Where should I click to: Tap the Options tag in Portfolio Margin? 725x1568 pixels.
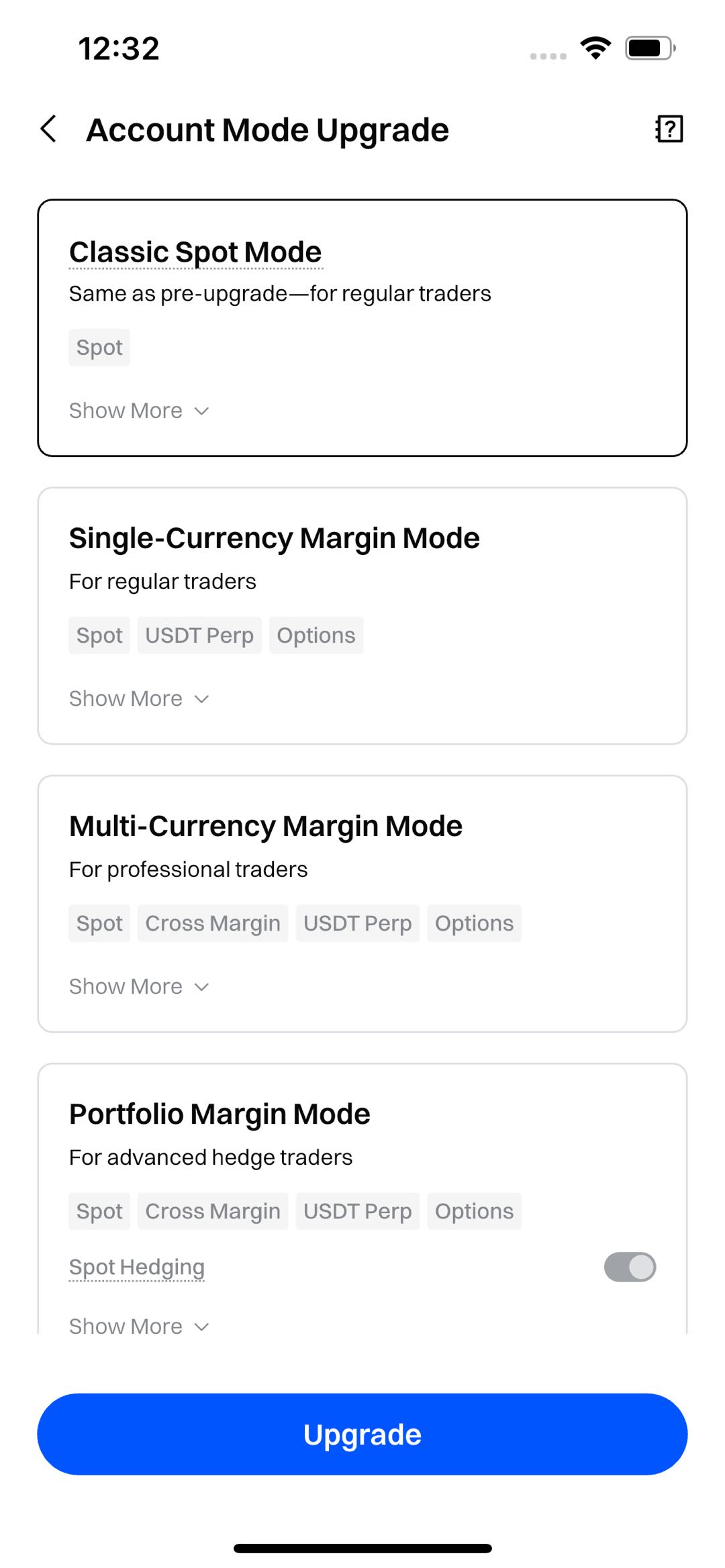tap(474, 1211)
